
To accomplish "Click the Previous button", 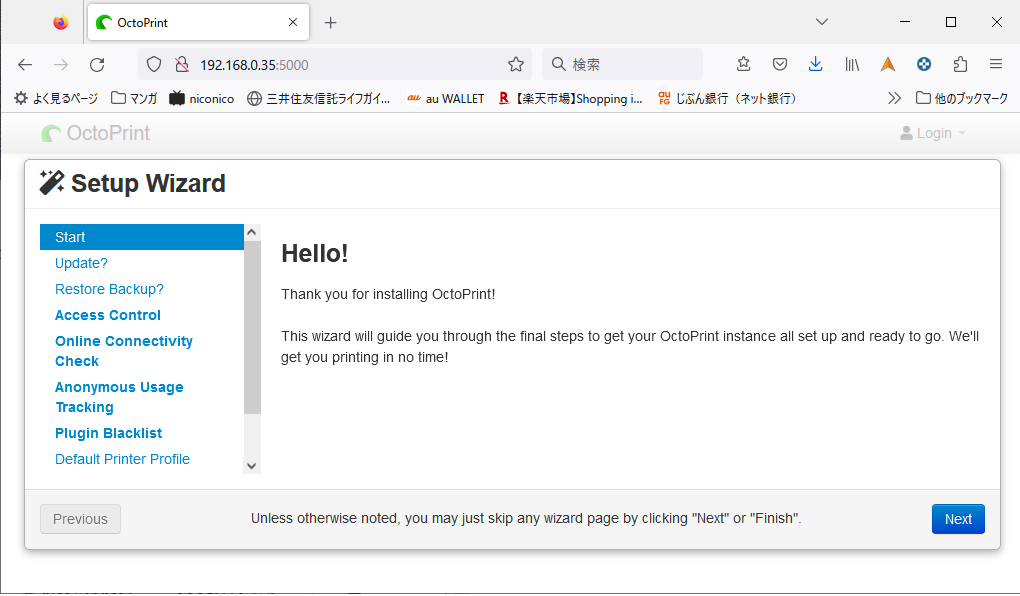I will [x=81, y=519].
